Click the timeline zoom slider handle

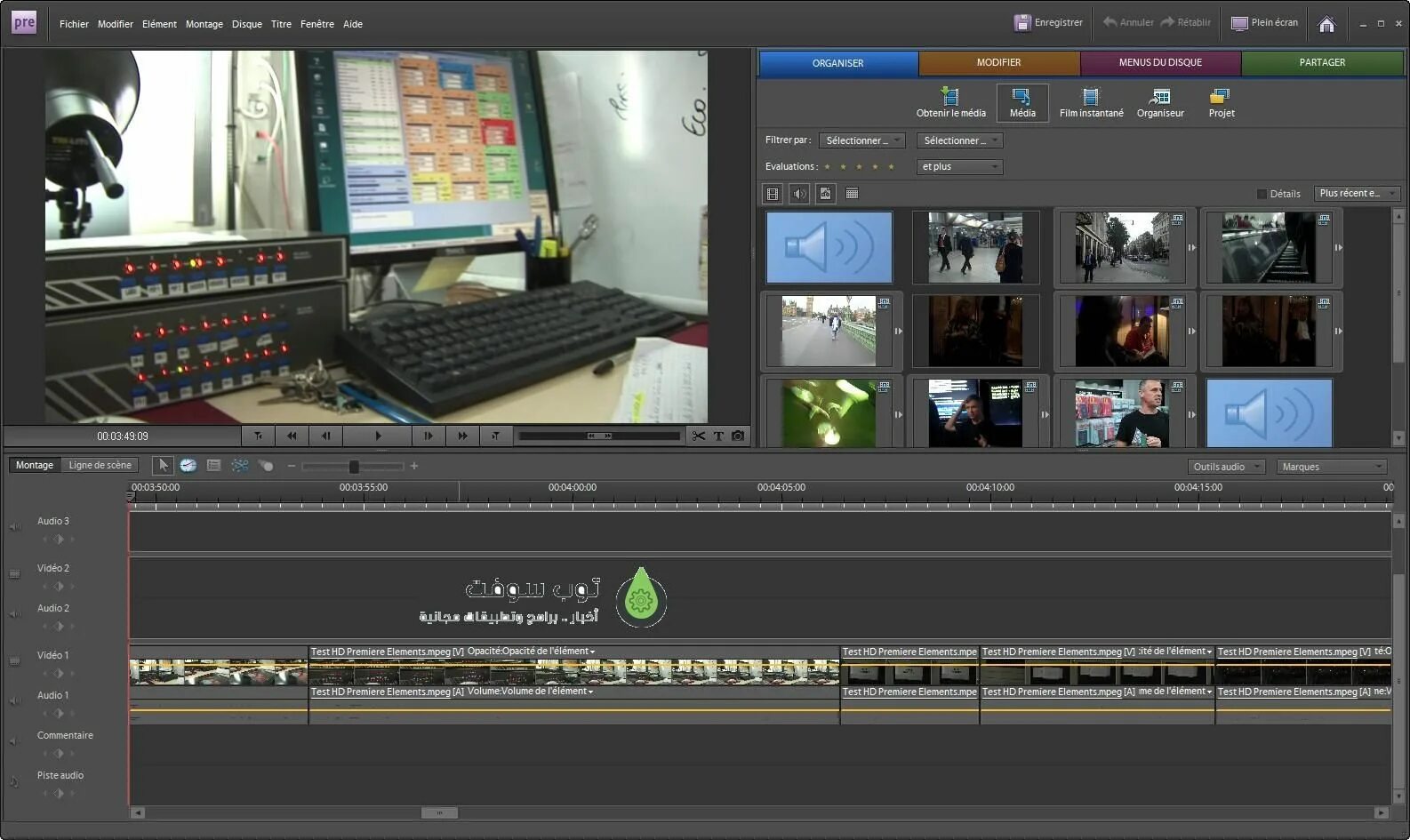click(354, 466)
